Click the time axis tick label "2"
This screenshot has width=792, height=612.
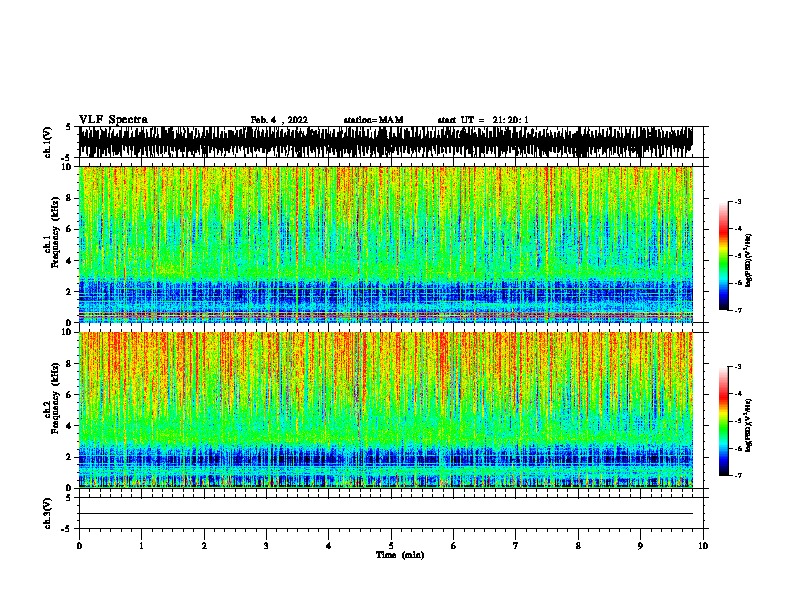(204, 546)
